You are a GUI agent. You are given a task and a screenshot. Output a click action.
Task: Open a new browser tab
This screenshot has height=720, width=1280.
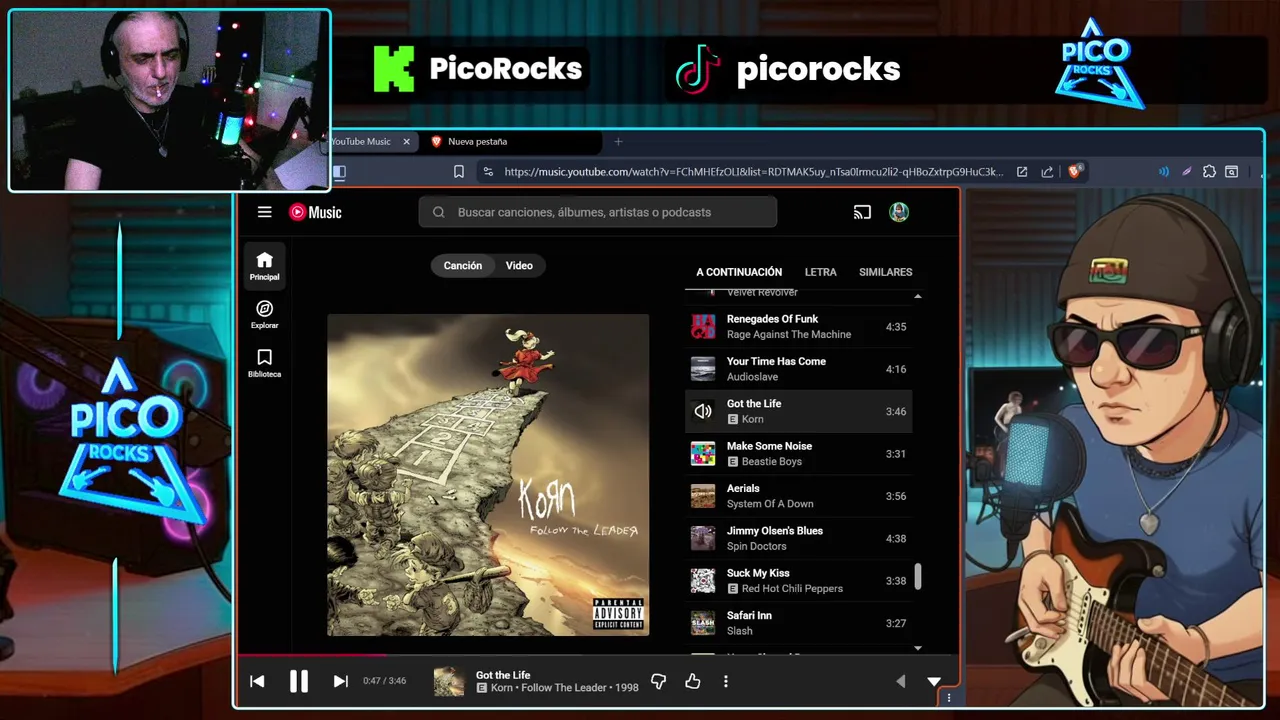pos(618,142)
